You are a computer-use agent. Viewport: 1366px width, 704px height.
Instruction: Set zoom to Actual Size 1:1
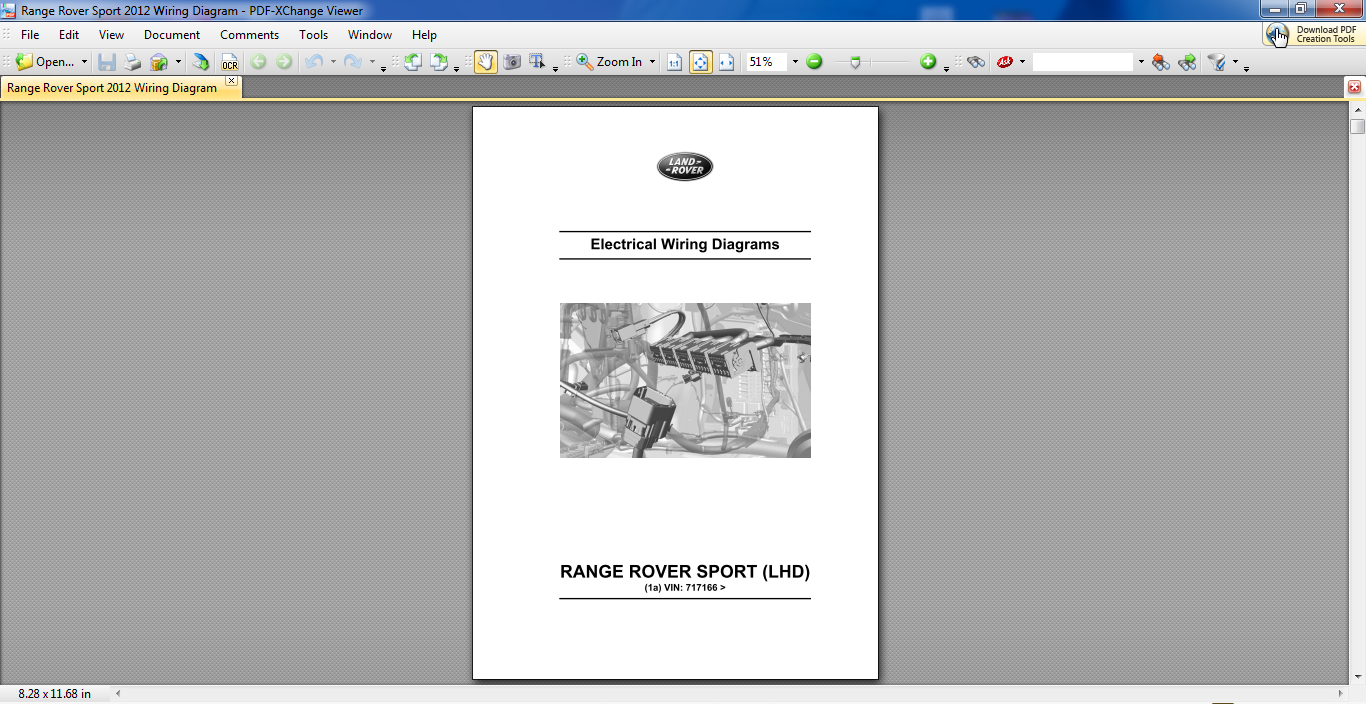pos(674,62)
